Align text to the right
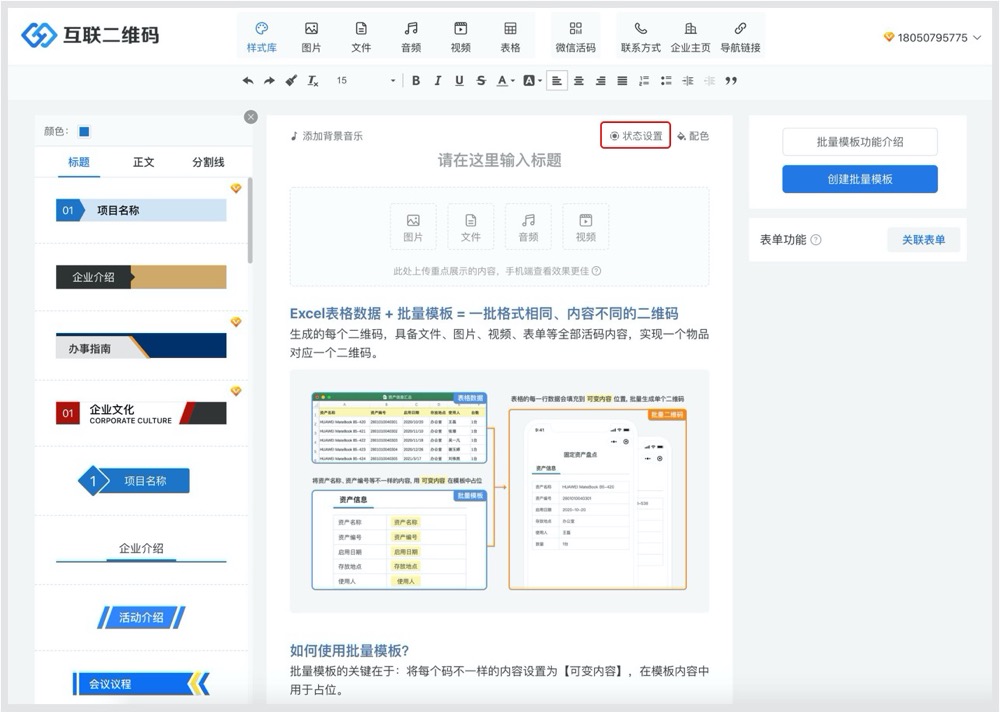Screen dimensions: 1000x712 pyautogui.click(x=601, y=80)
